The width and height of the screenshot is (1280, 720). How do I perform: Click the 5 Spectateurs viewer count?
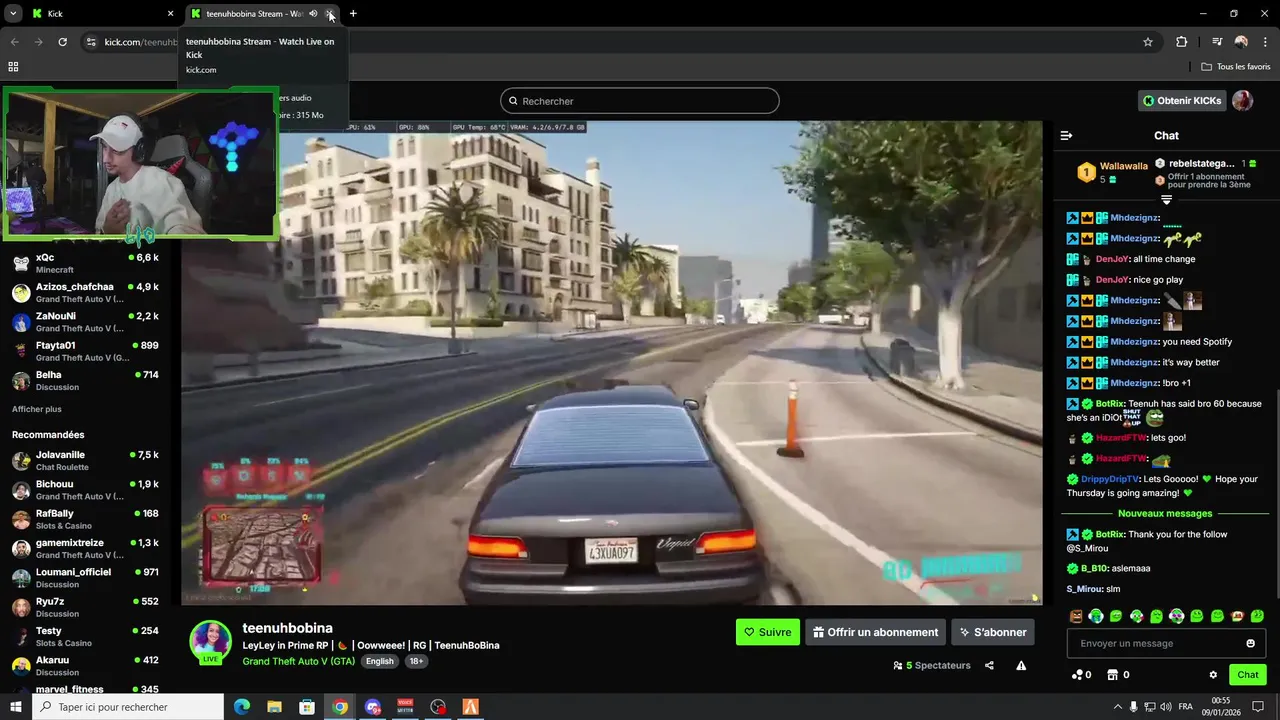tap(931, 665)
